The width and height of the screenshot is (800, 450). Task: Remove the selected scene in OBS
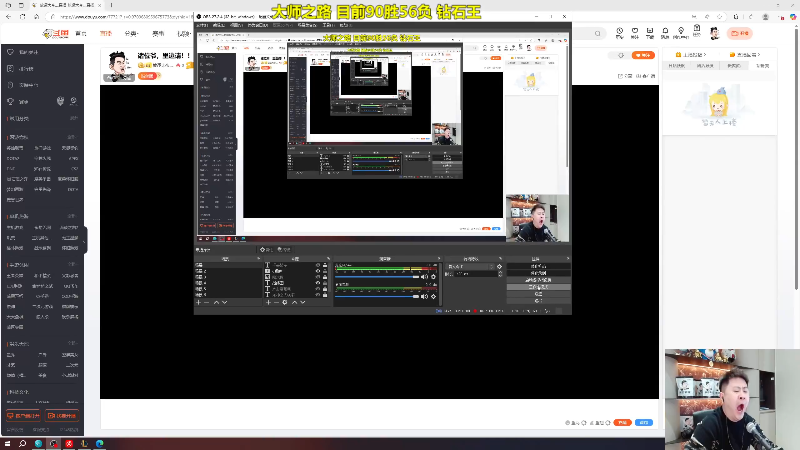[x=207, y=303]
